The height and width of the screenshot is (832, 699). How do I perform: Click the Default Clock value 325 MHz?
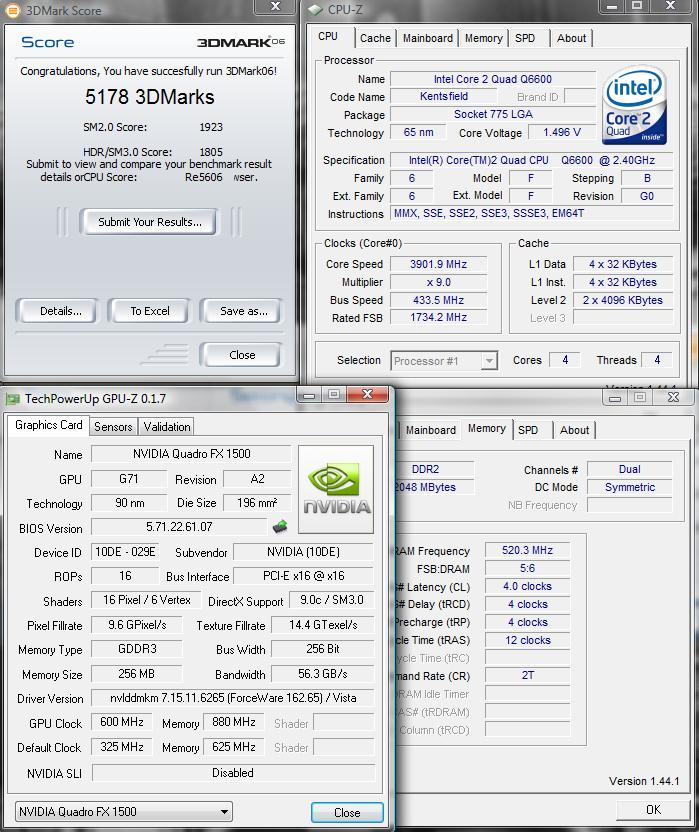click(122, 747)
